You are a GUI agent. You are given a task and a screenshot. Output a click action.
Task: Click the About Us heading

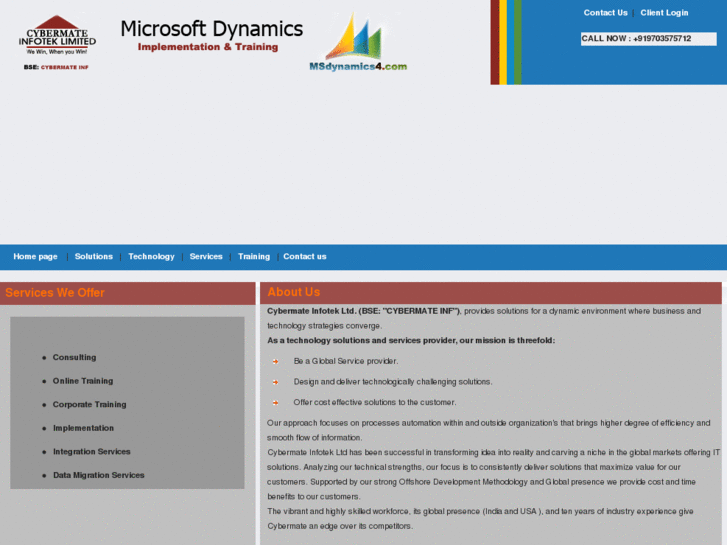[293, 292]
